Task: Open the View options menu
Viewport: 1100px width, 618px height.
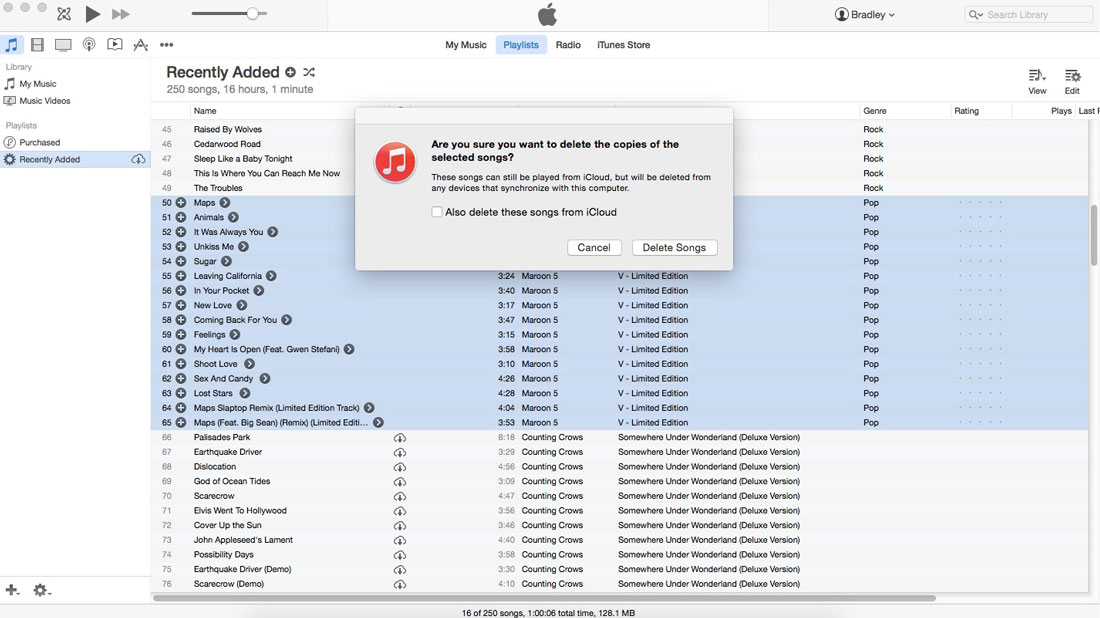Action: 1037,81
